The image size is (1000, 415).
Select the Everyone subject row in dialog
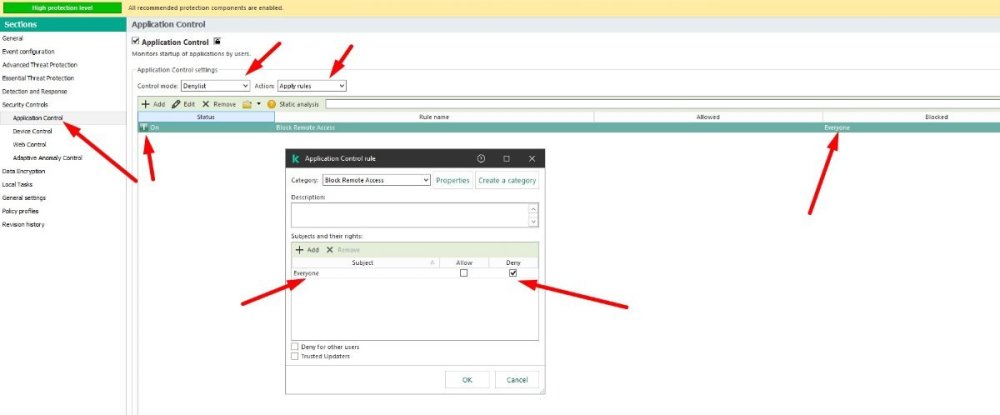(x=415, y=273)
